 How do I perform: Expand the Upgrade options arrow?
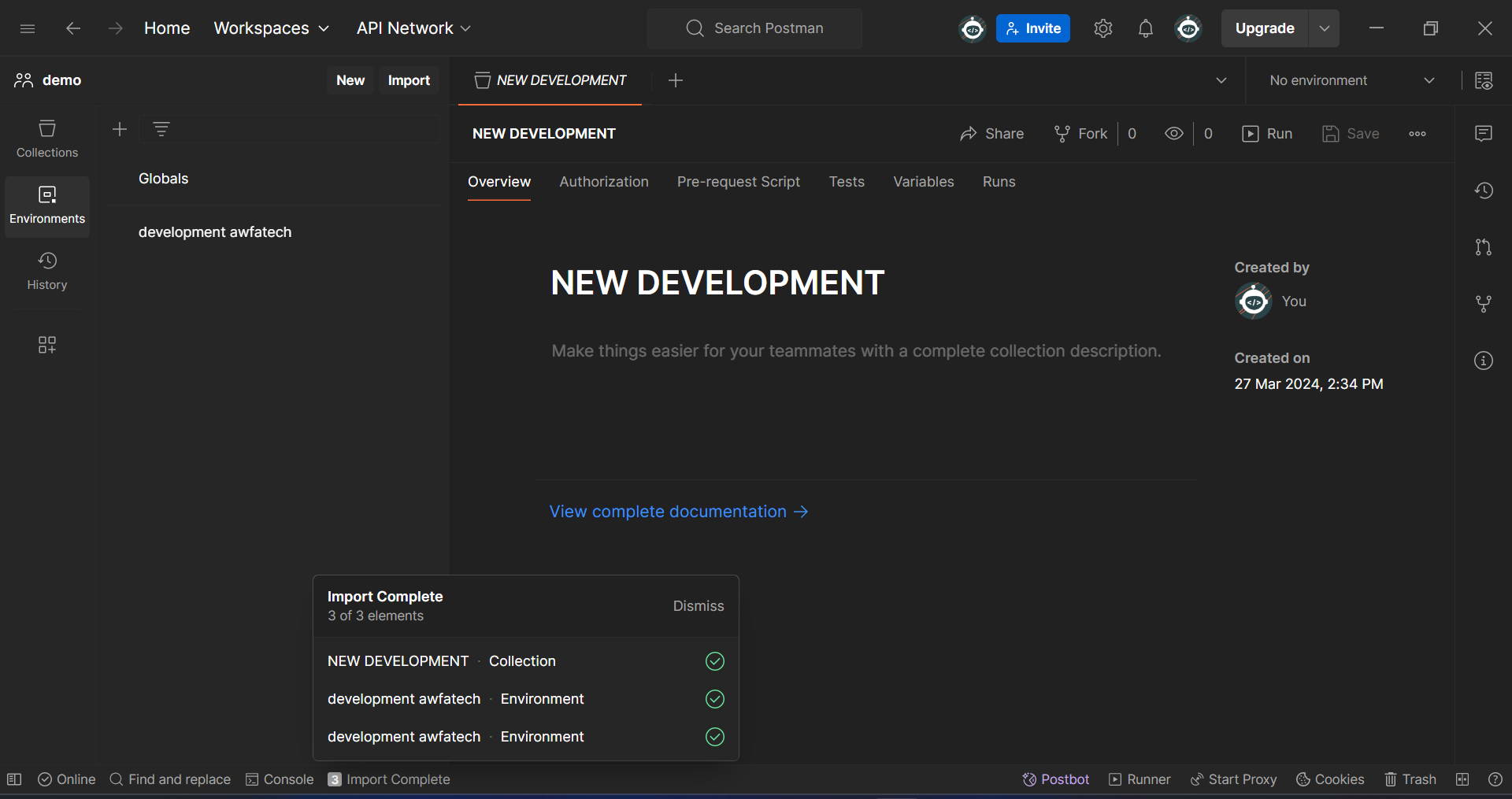[x=1324, y=28]
